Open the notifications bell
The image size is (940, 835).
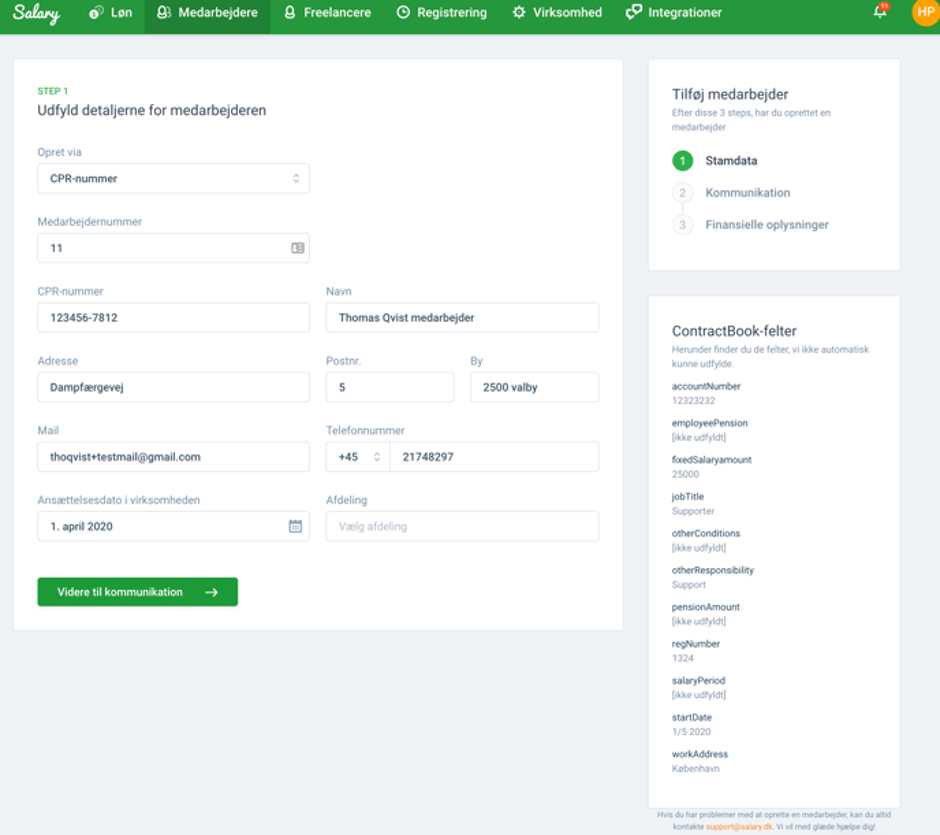880,11
